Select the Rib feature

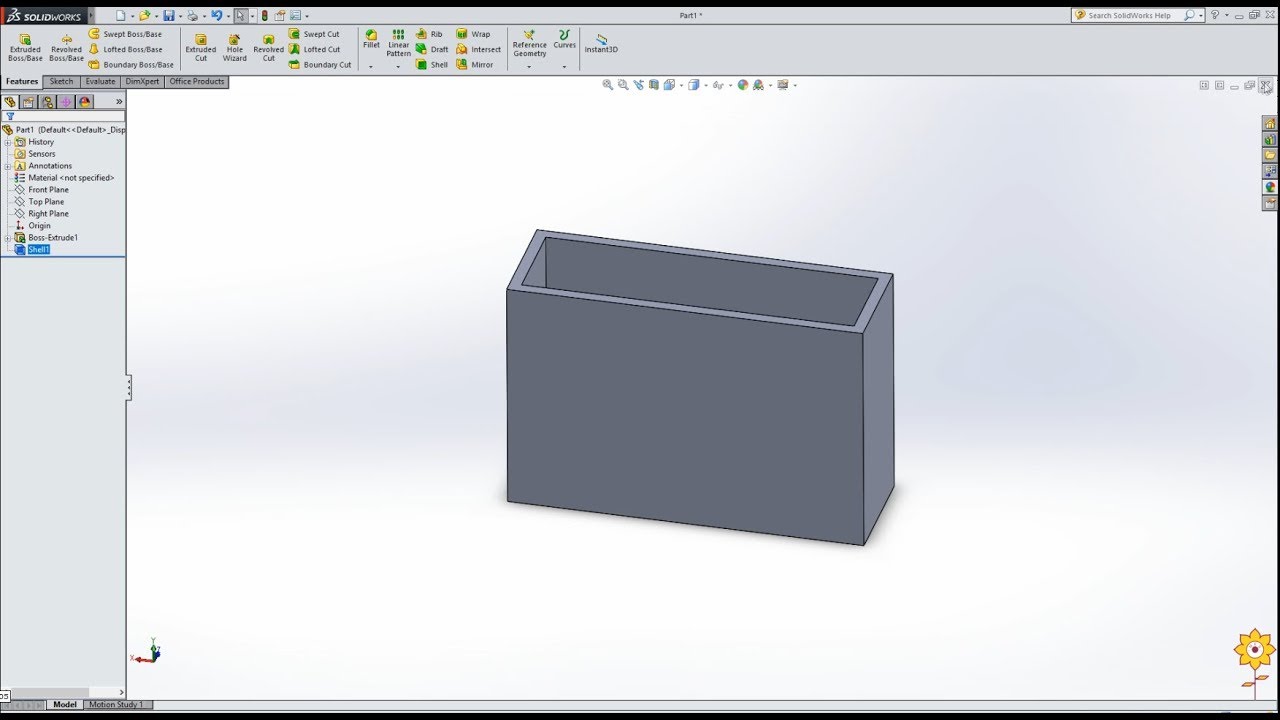tap(429, 34)
